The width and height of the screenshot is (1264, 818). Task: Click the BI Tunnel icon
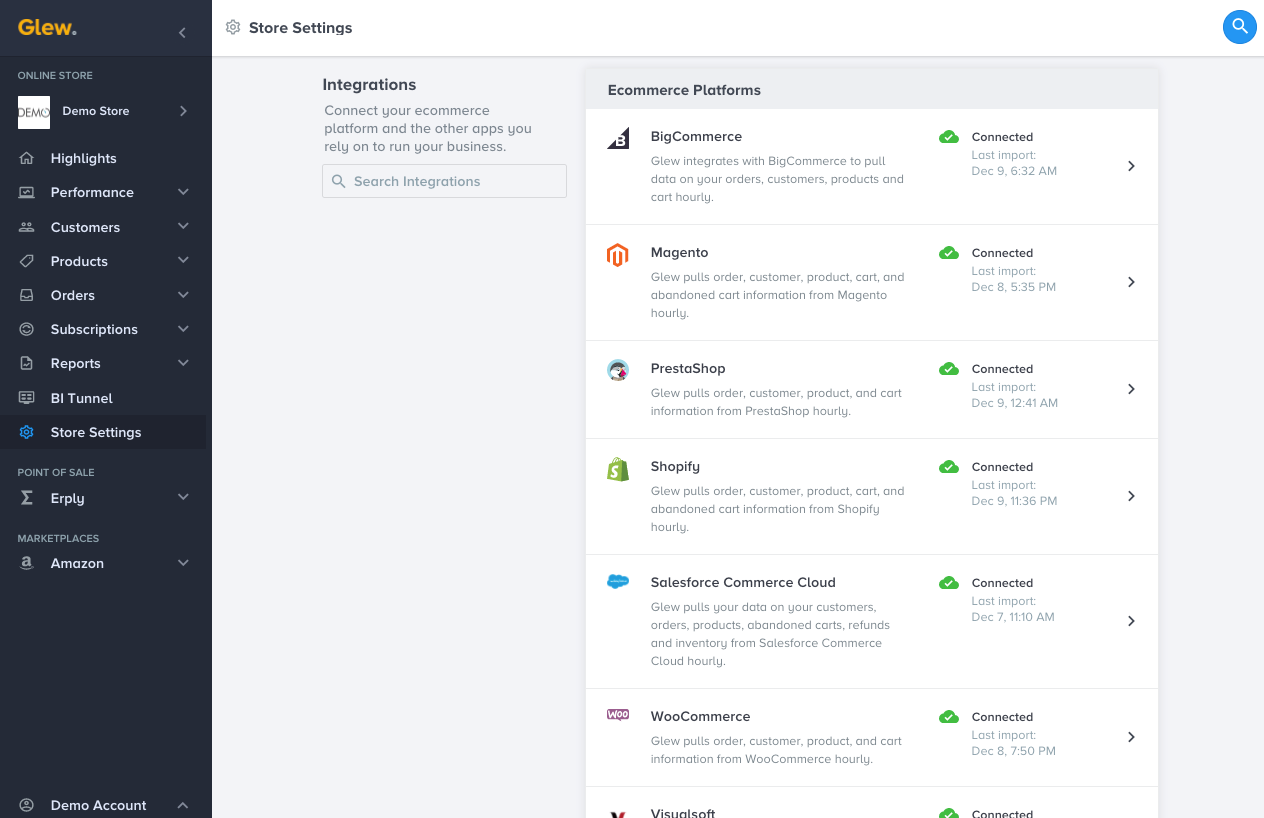tap(27, 398)
